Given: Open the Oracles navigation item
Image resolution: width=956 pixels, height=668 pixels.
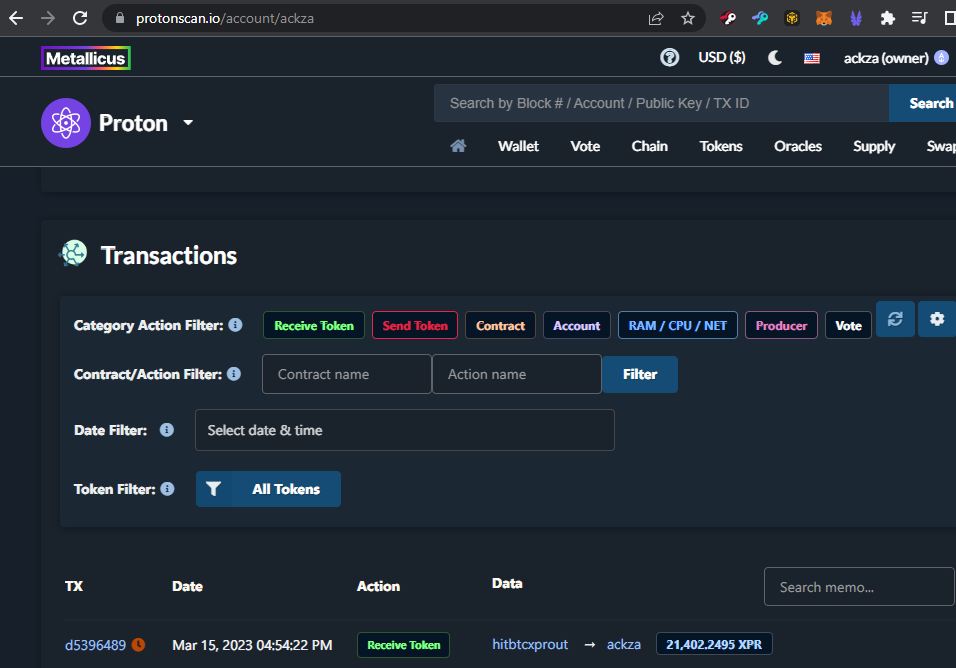Looking at the screenshot, I should 798,146.
